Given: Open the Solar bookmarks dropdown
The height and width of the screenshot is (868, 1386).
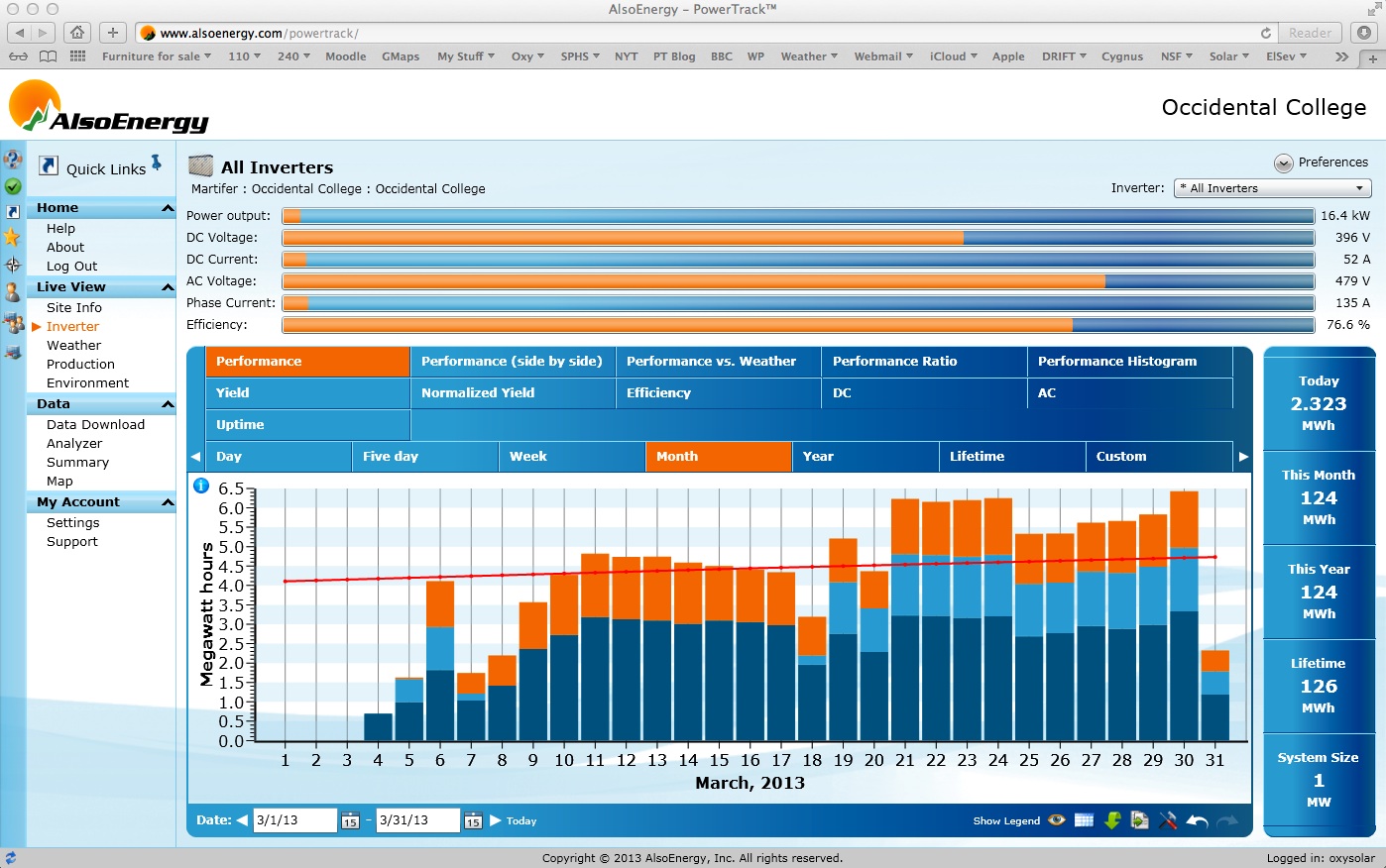Looking at the screenshot, I should [x=1229, y=56].
